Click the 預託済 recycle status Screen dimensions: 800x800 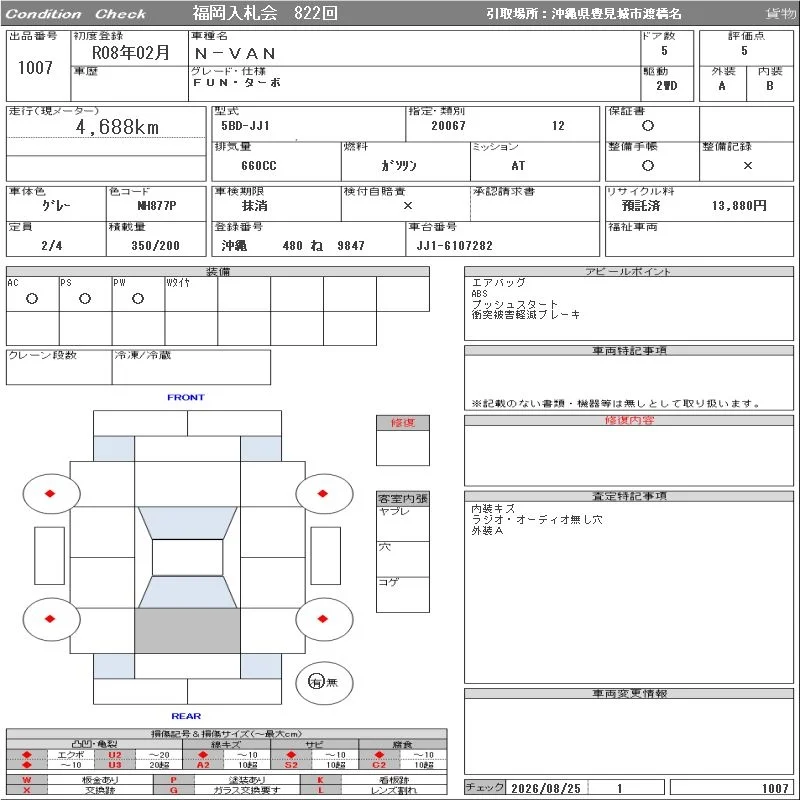(641, 206)
